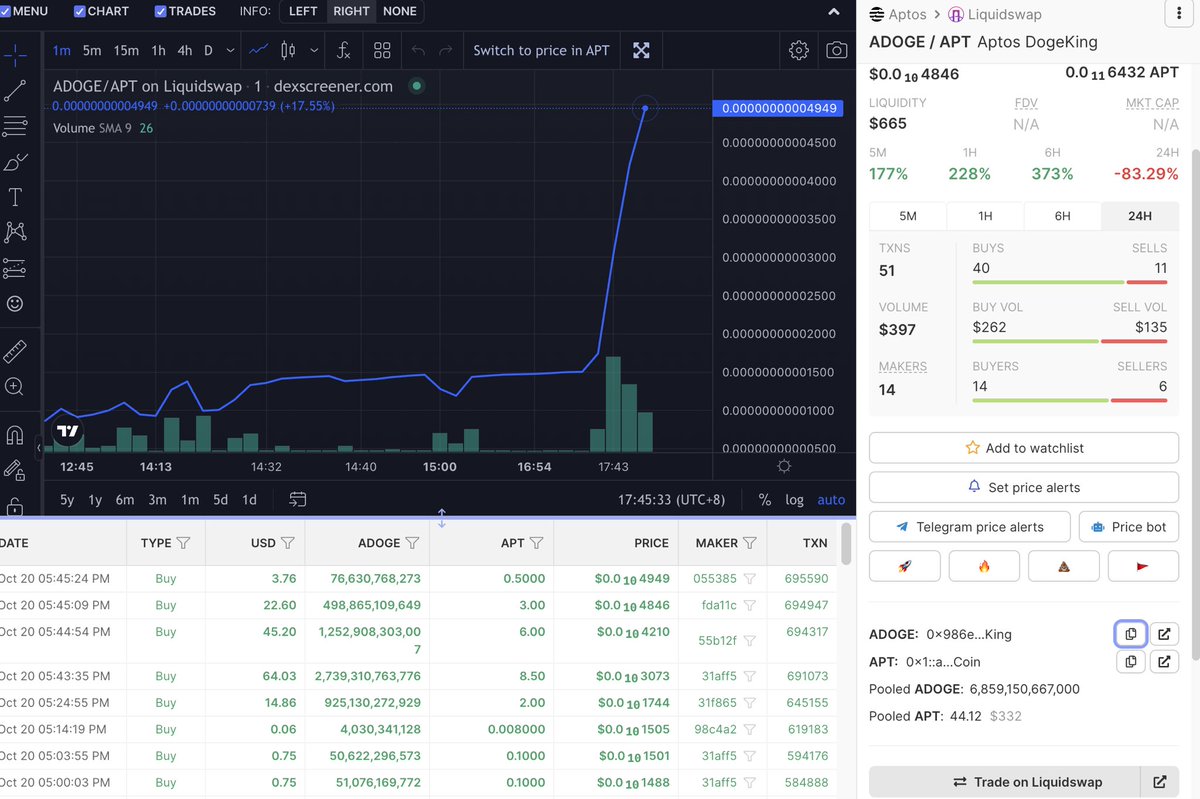Switch stats to the 1H tab

(985, 216)
